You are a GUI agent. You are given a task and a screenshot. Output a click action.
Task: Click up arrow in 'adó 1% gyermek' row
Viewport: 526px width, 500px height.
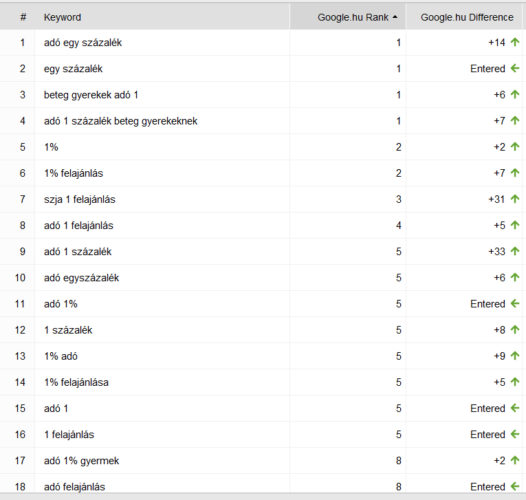point(515,460)
